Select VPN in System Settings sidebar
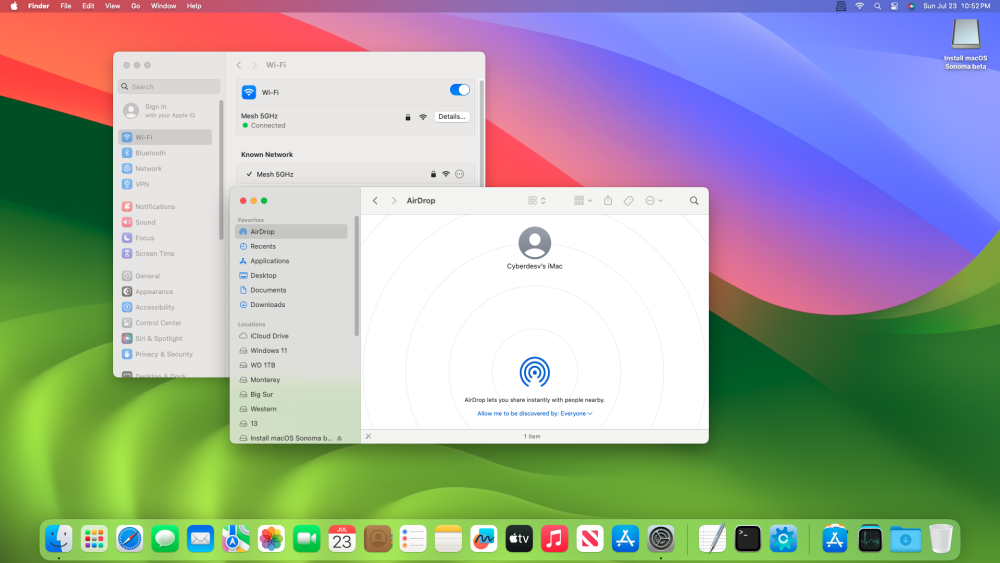 (x=165, y=184)
